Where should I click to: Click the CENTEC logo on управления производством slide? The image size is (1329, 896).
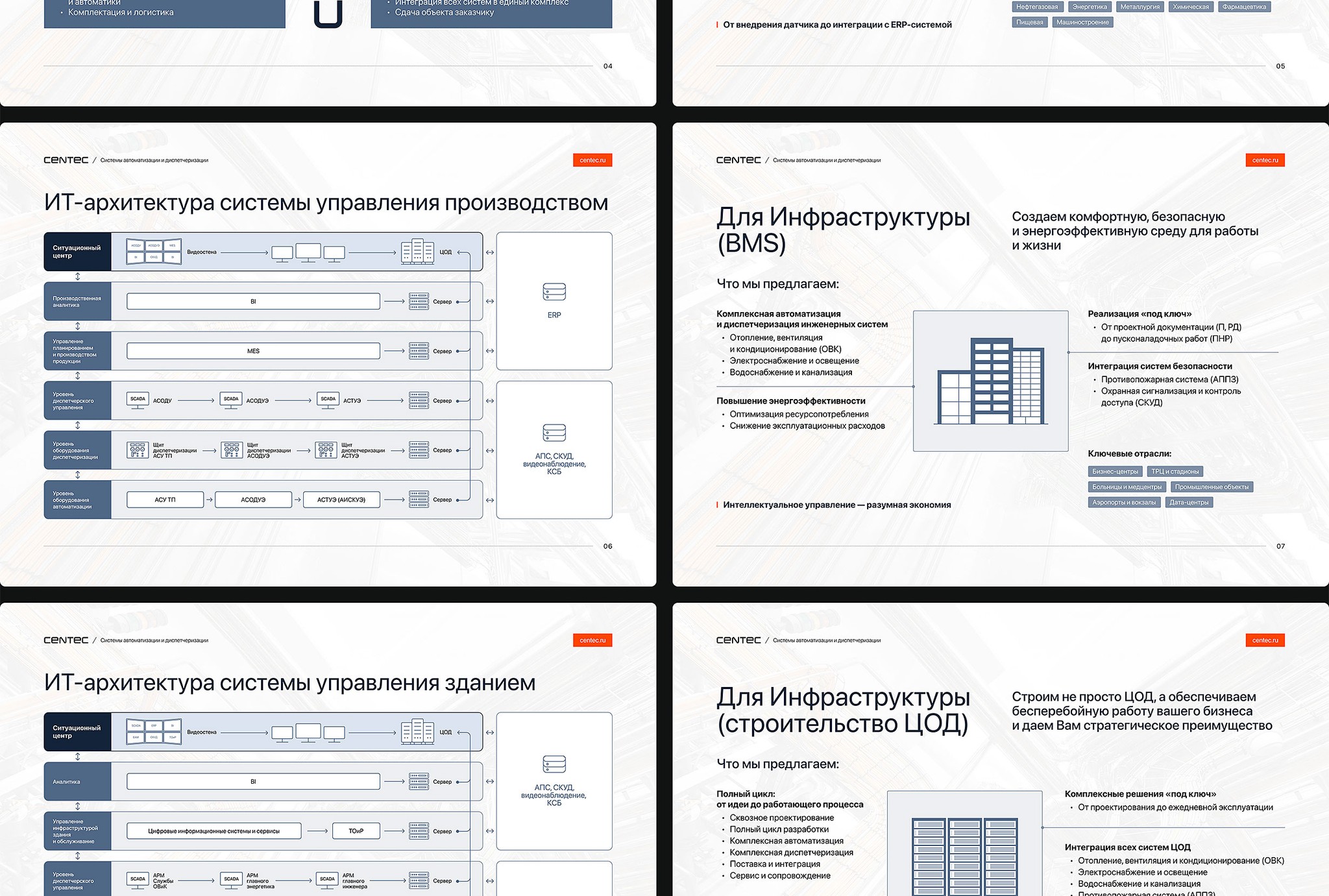pos(66,160)
